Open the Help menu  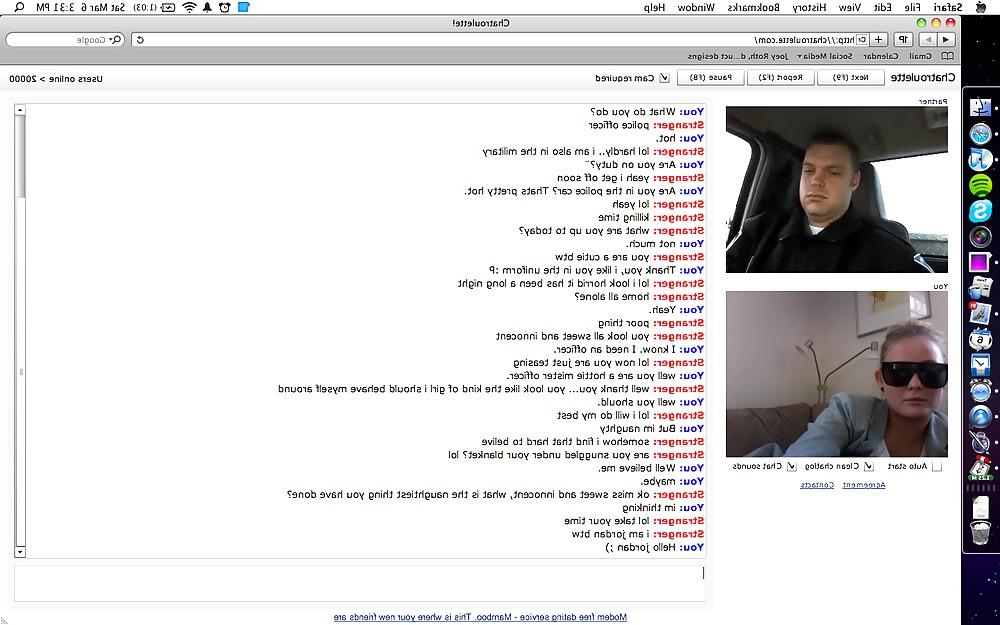click(654, 7)
